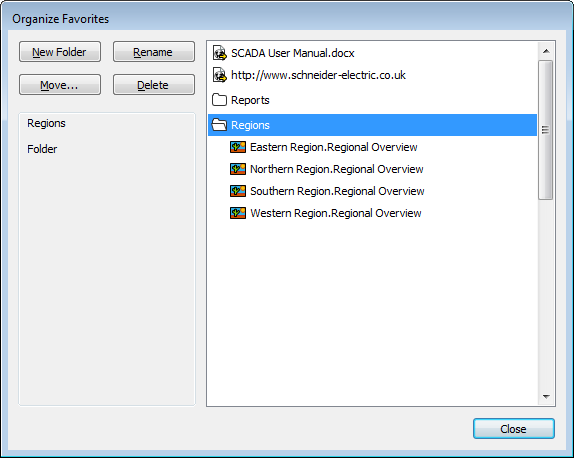
Task: Select Northern Region.Regional Overview item
Action: tap(336, 169)
